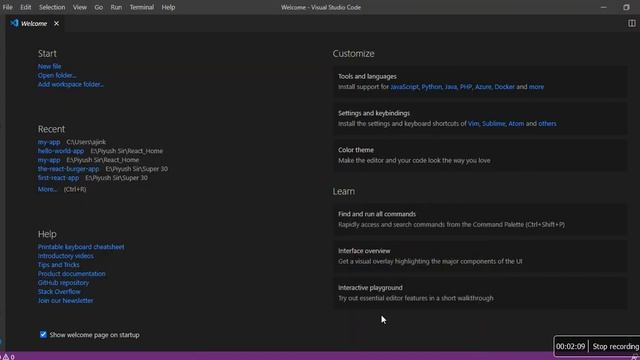Restore down the VS Code window

(627, 7)
